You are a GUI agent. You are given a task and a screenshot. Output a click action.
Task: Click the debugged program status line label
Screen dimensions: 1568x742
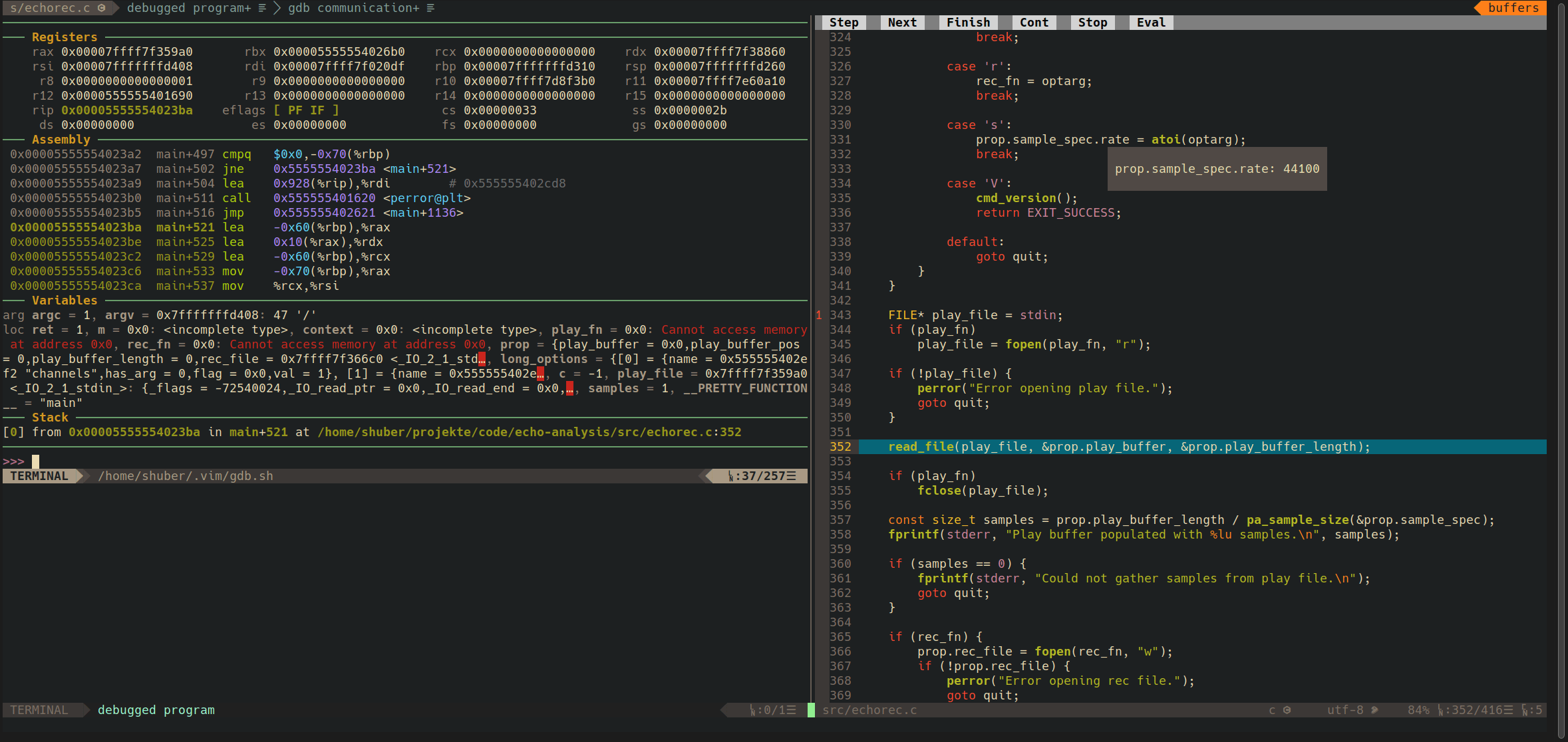point(156,710)
